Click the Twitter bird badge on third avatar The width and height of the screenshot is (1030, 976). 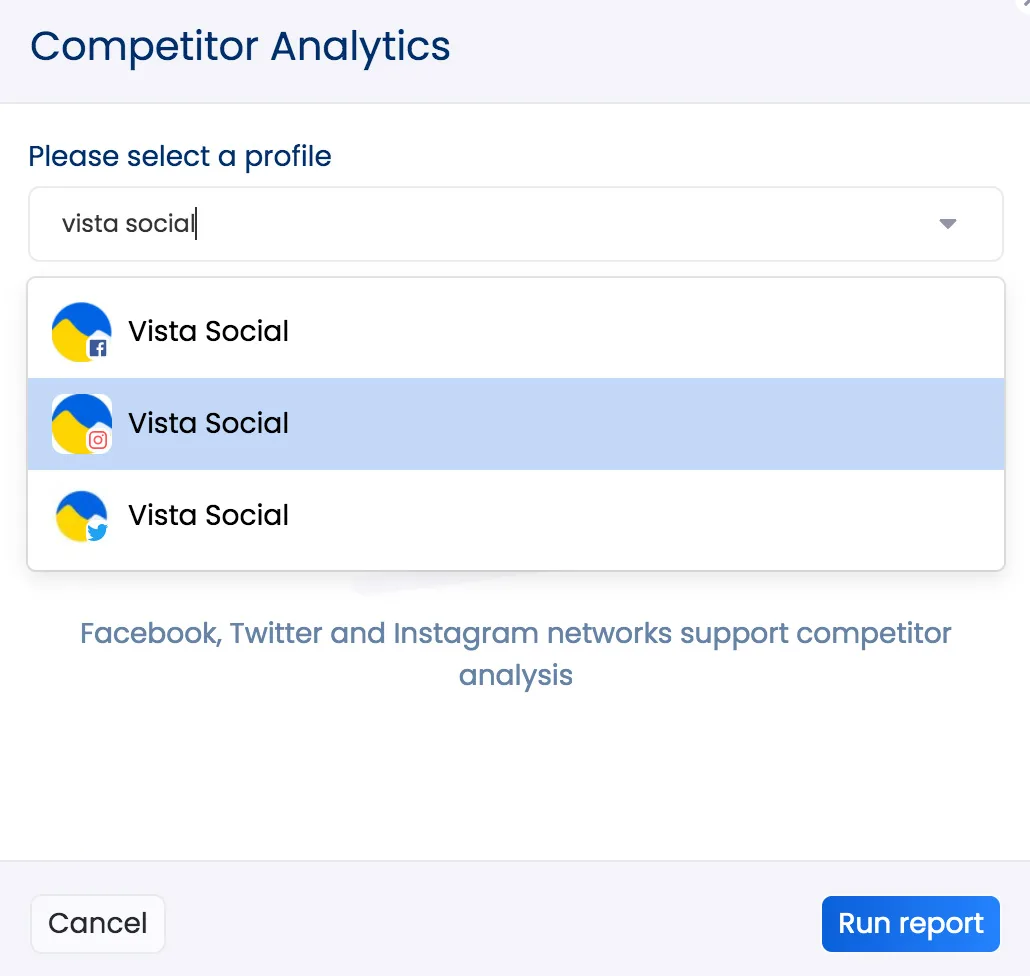97,532
